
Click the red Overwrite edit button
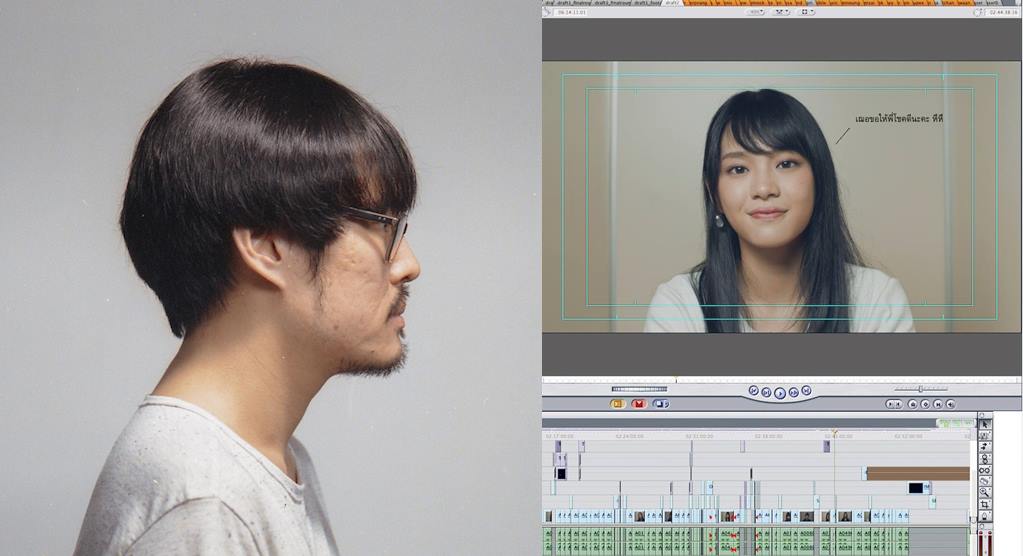click(639, 404)
